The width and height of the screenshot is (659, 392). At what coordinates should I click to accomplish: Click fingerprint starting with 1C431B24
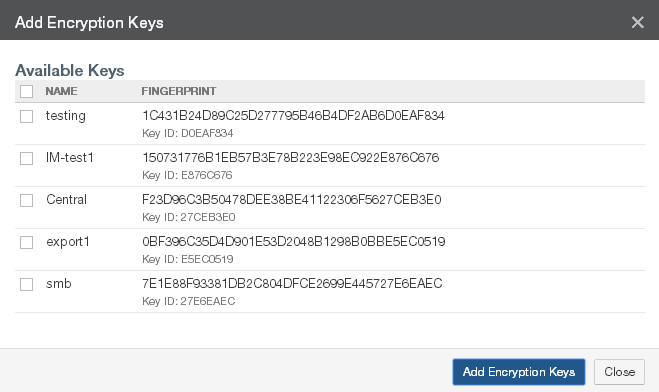click(293, 116)
